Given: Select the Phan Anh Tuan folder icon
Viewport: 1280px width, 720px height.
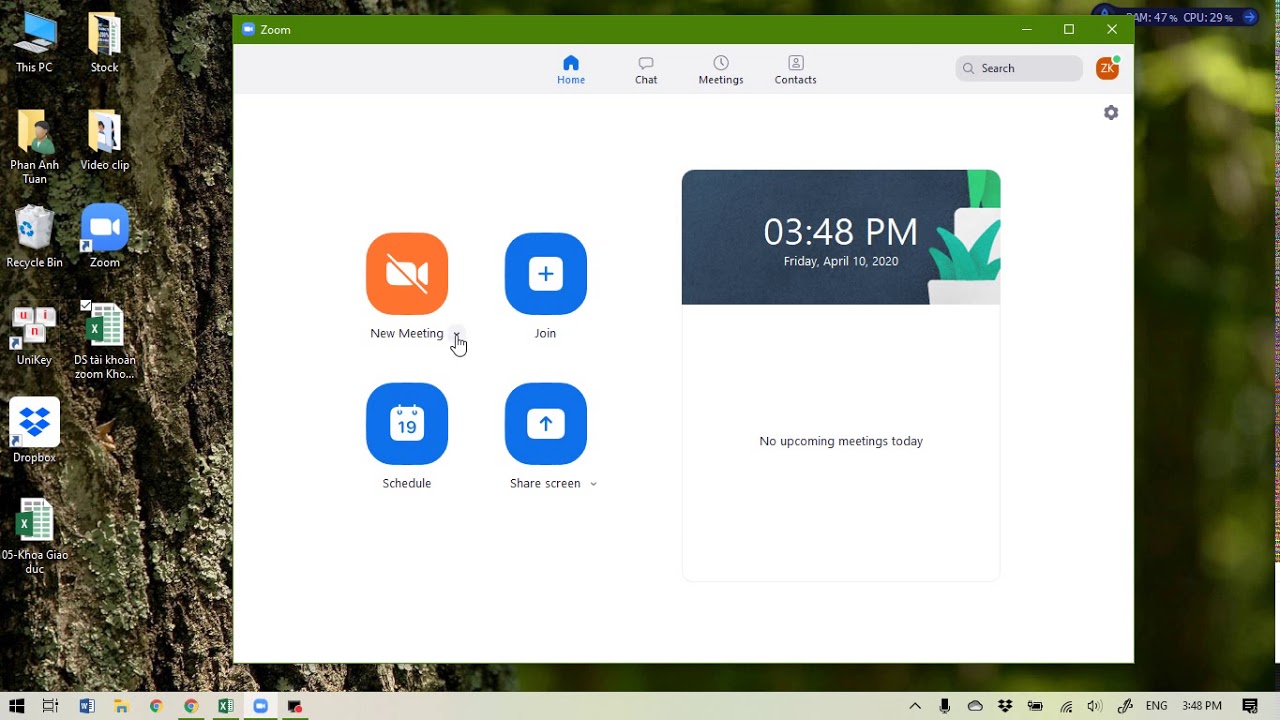Looking at the screenshot, I should pyautogui.click(x=34, y=147).
